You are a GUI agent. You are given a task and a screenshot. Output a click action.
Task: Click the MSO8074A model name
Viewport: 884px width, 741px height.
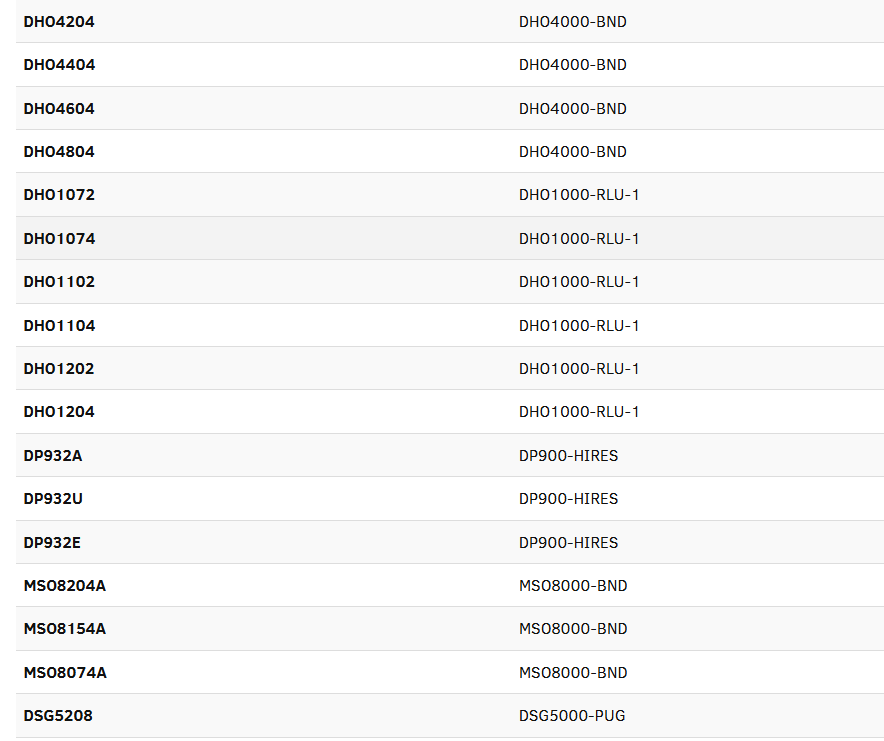point(64,673)
